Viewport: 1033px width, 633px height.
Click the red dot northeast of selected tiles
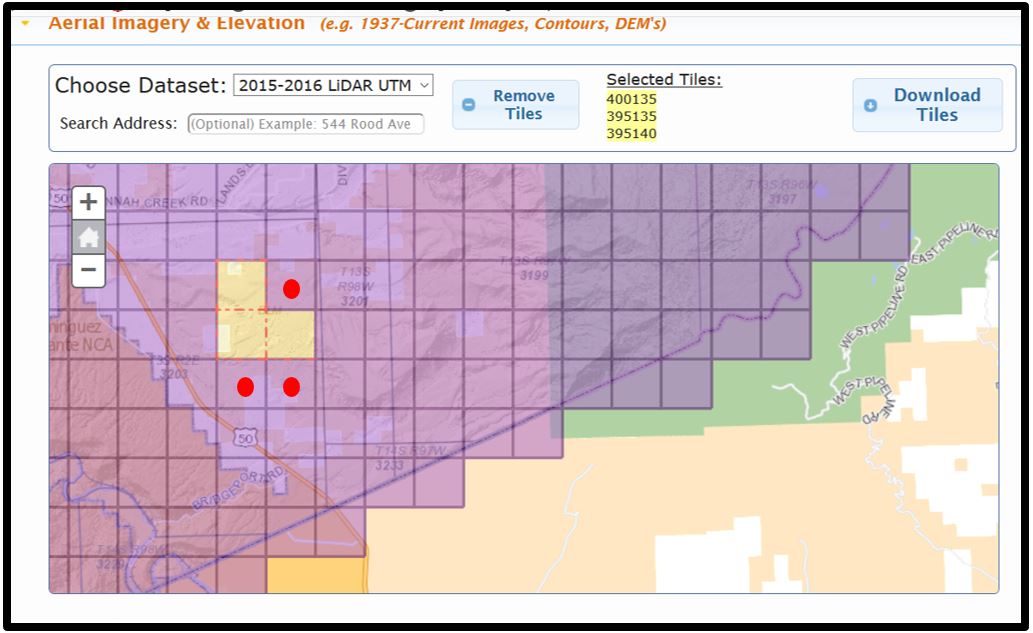pos(291,289)
